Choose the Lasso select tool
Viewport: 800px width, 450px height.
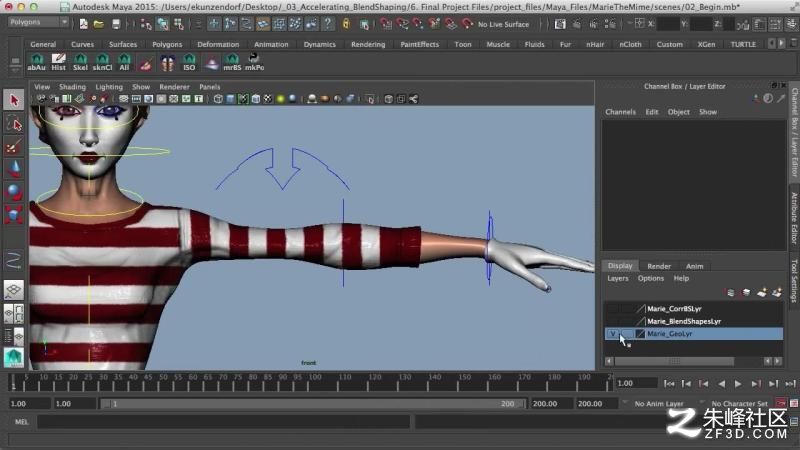14,124
